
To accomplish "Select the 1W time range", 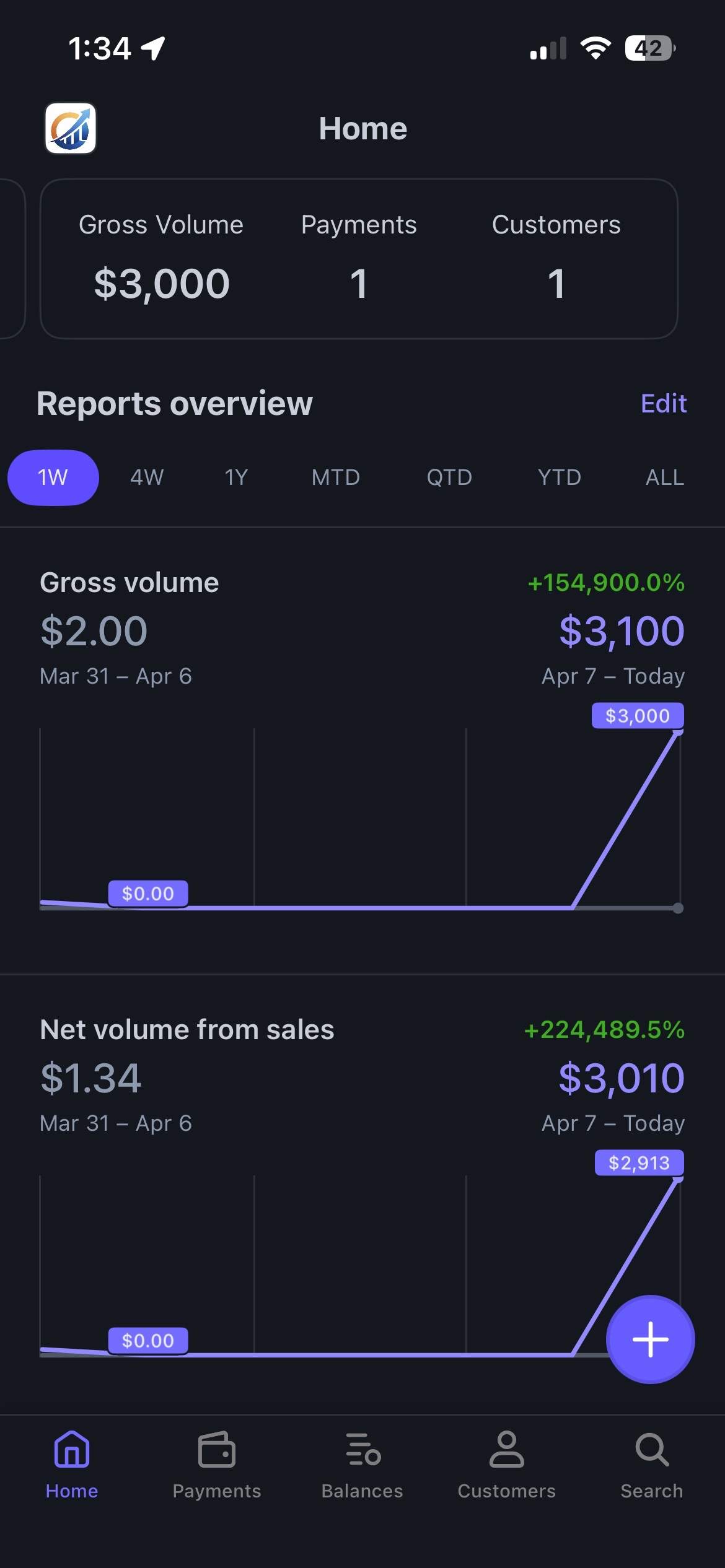I will [53, 477].
